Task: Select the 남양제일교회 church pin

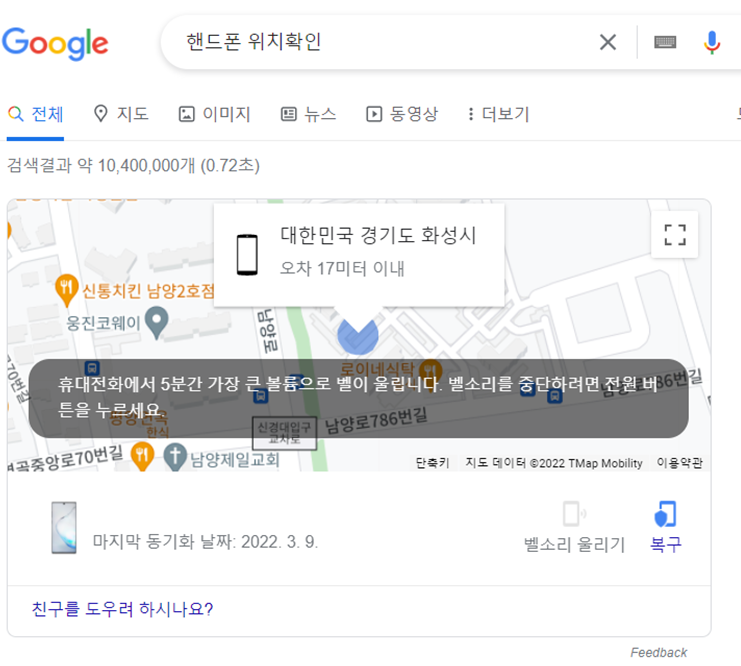Action: pos(175,457)
